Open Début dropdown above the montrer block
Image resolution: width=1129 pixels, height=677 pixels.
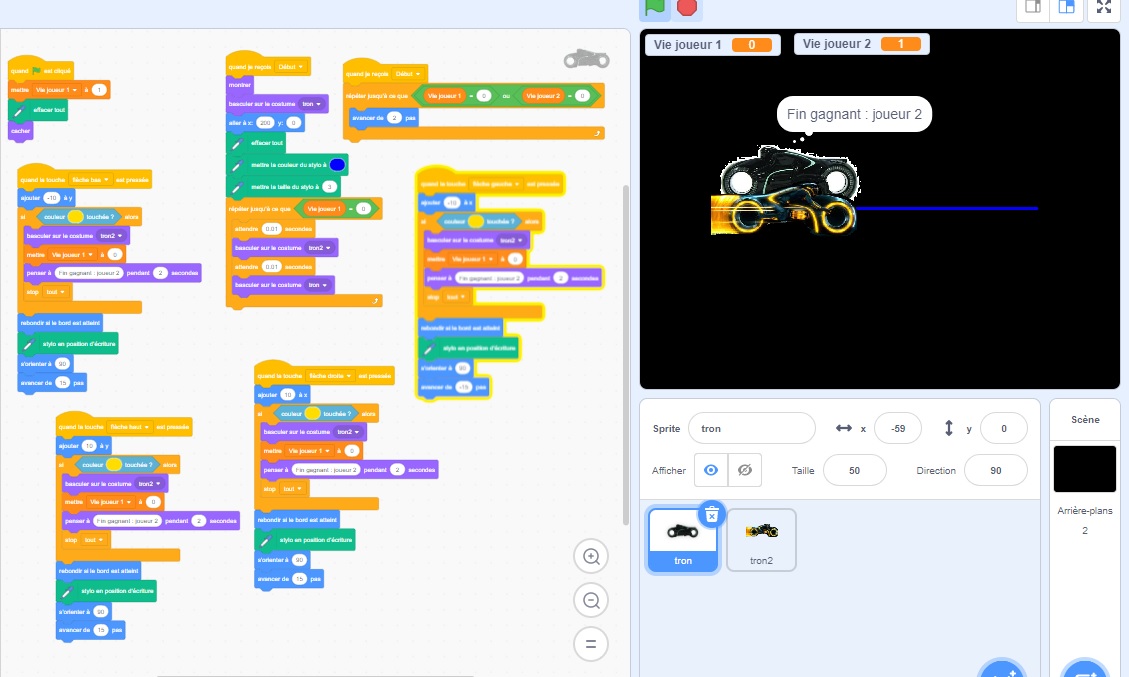290,67
